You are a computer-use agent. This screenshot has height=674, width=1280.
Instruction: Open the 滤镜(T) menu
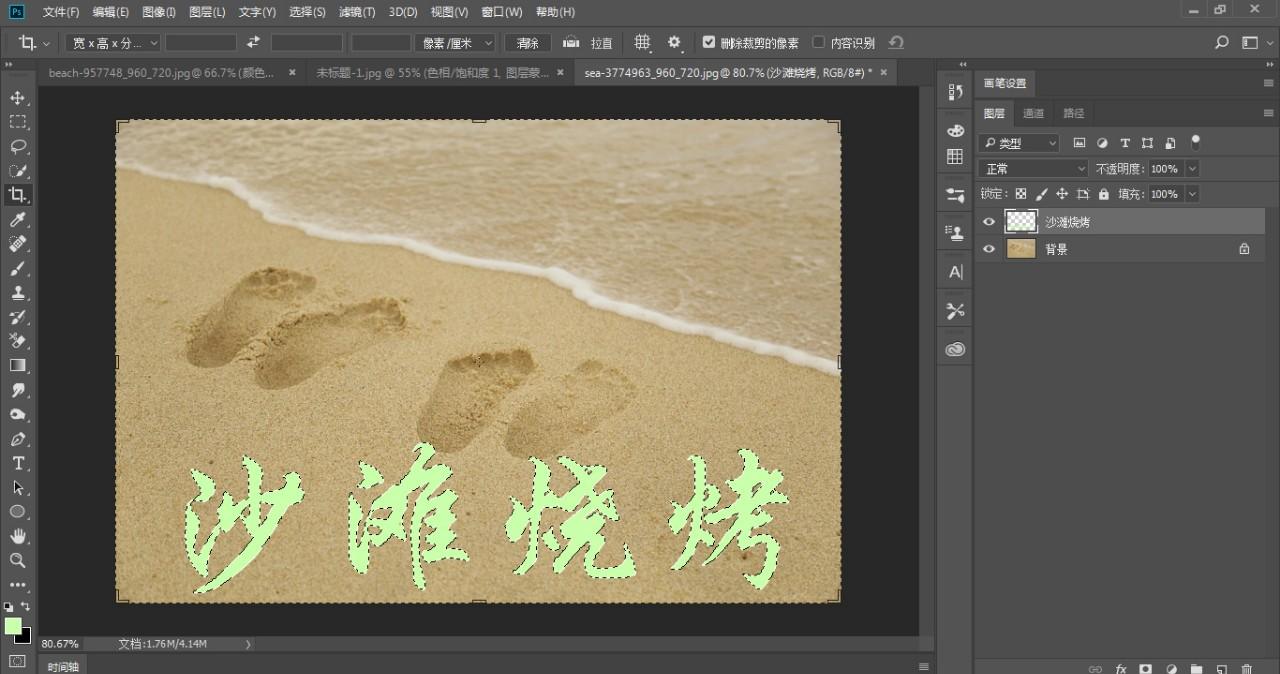click(x=357, y=12)
